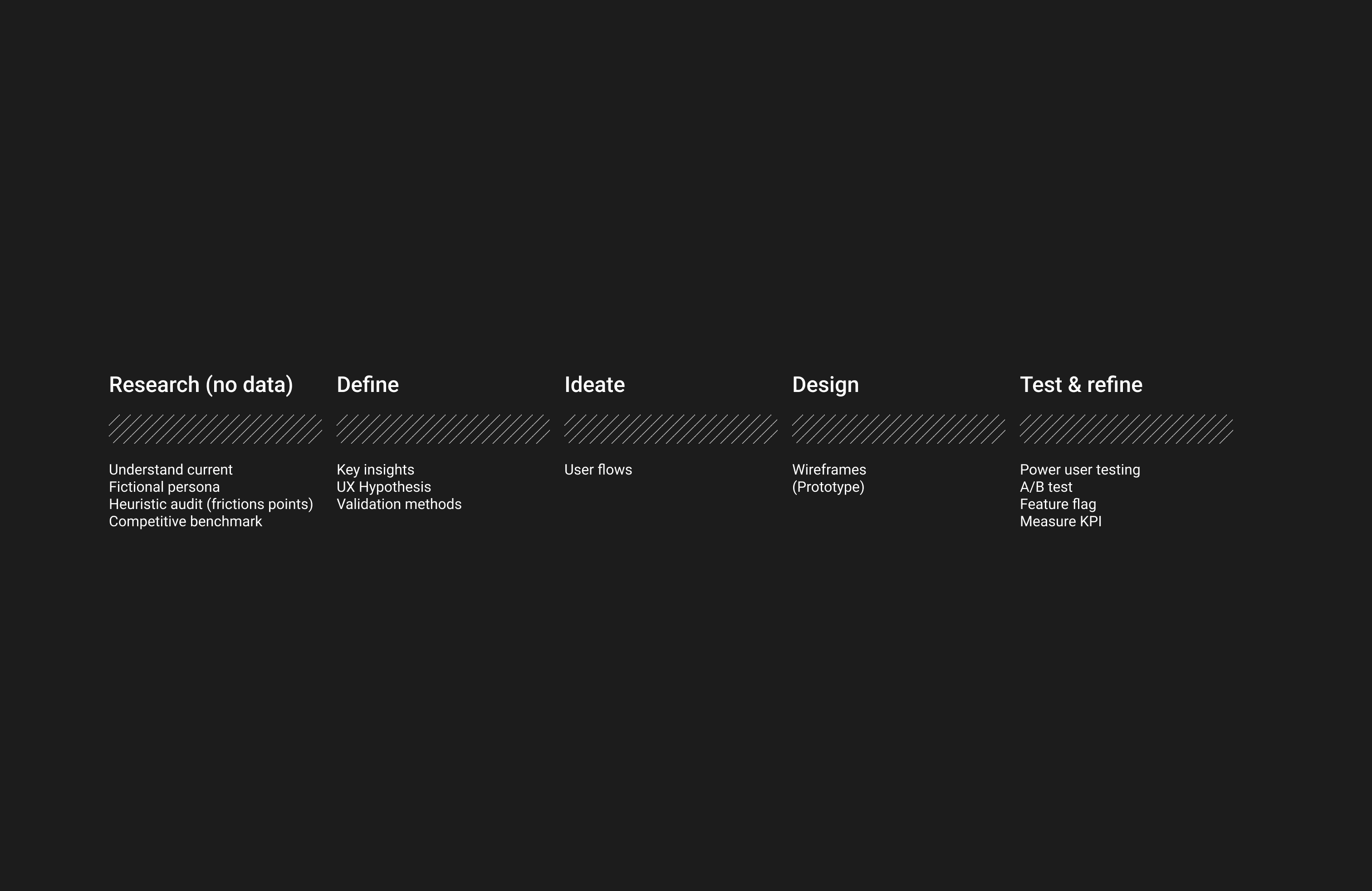
Task: Click striped bar below Ideate
Action: pos(671,429)
